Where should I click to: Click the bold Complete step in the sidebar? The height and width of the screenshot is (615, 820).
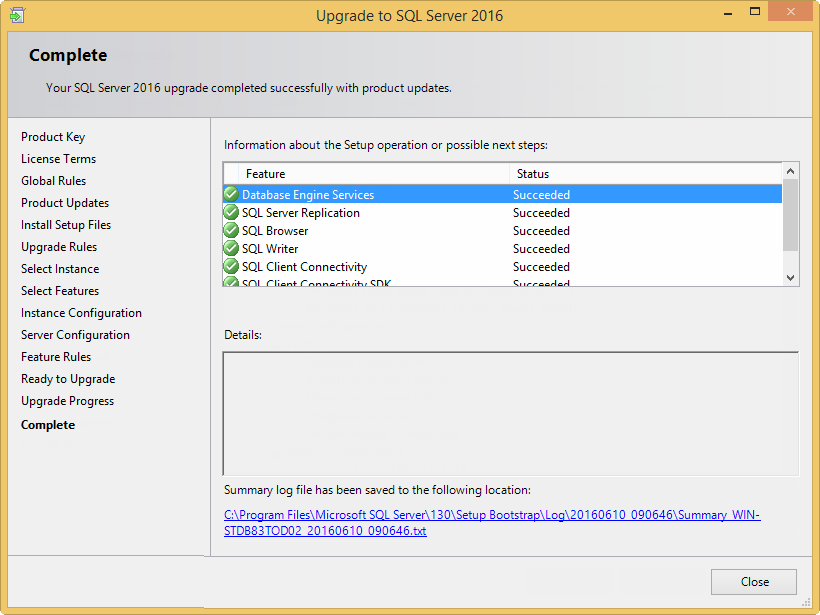click(x=48, y=425)
